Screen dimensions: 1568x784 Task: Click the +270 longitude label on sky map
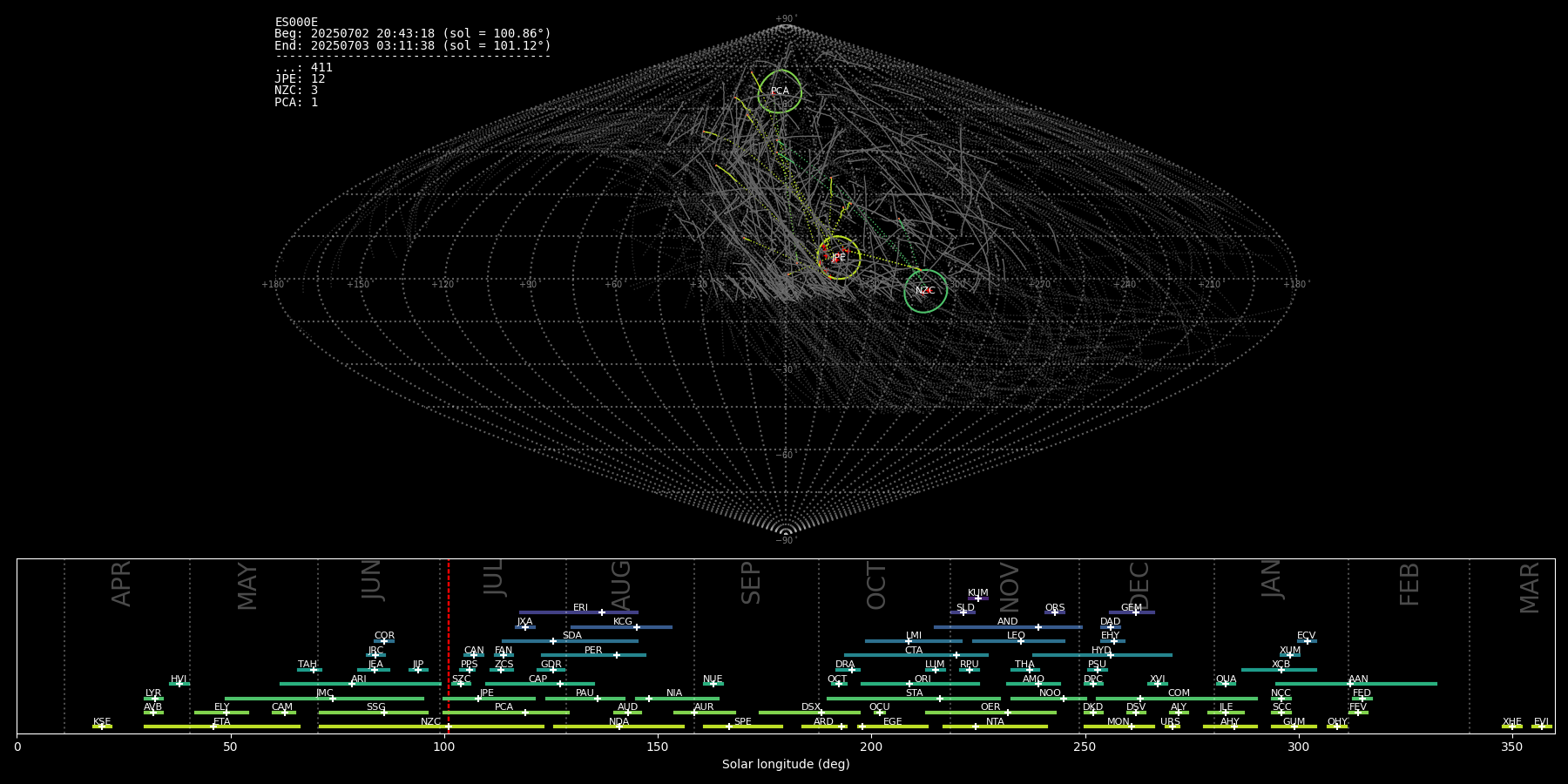[1039, 285]
